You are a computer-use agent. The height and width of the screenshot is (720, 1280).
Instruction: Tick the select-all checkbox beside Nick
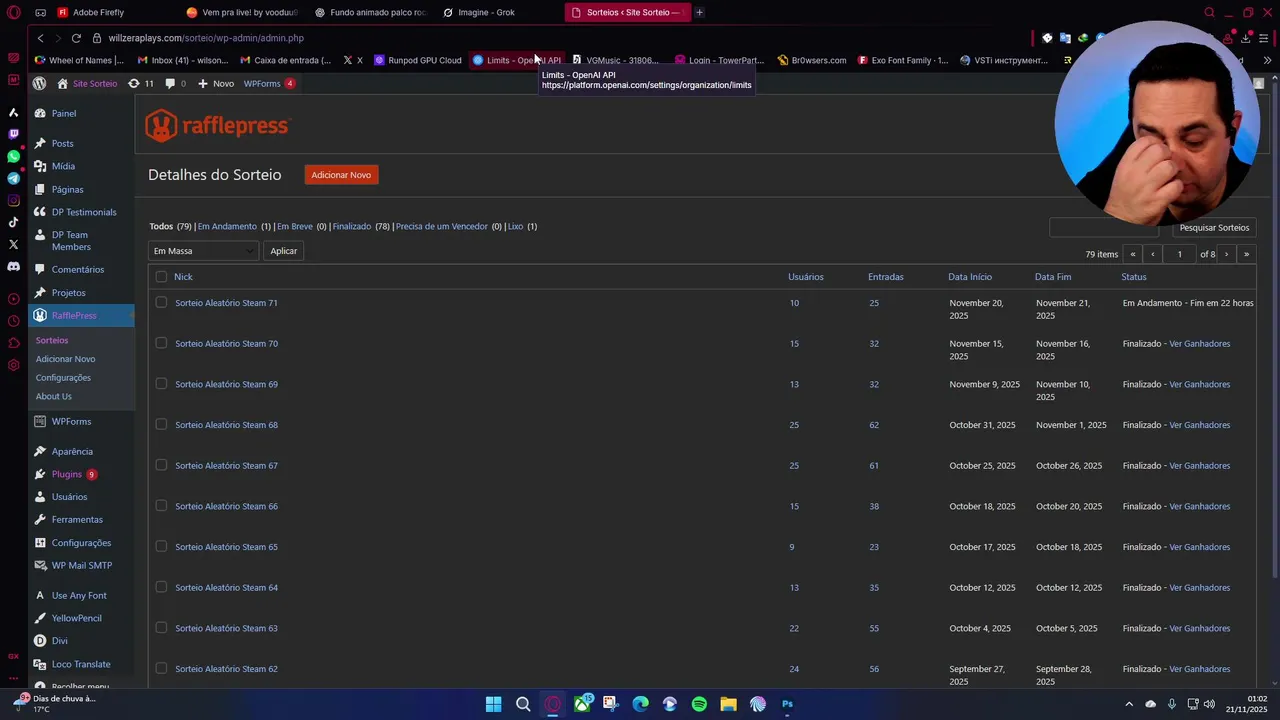pyautogui.click(x=161, y=277)
